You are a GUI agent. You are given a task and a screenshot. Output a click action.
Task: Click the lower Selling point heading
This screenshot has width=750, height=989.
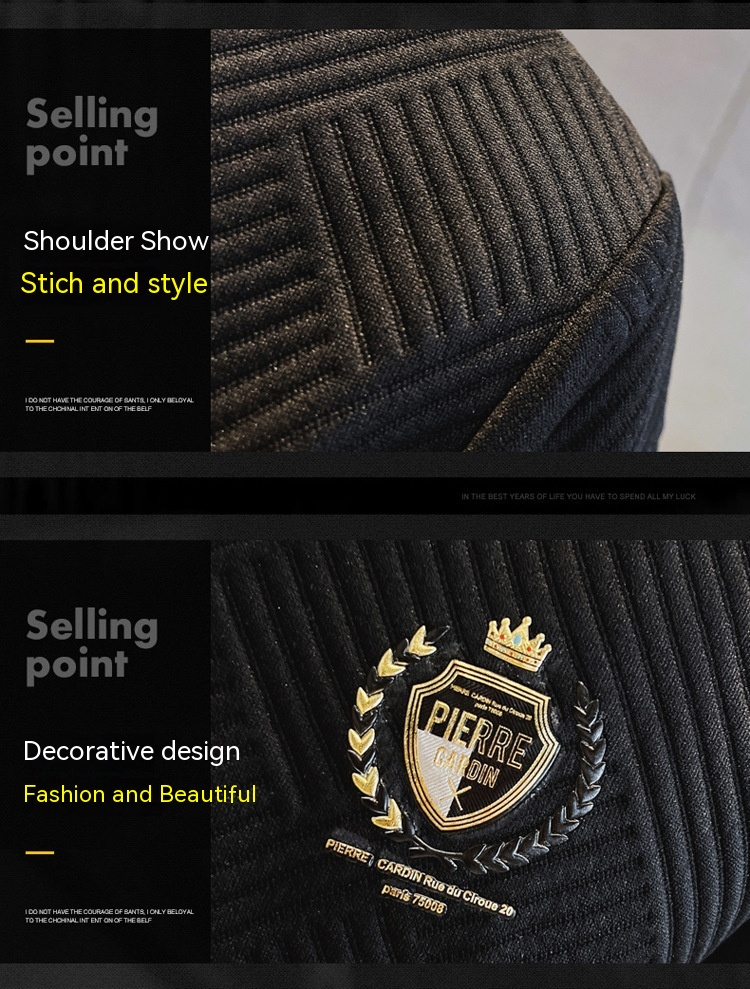[91, 646]
